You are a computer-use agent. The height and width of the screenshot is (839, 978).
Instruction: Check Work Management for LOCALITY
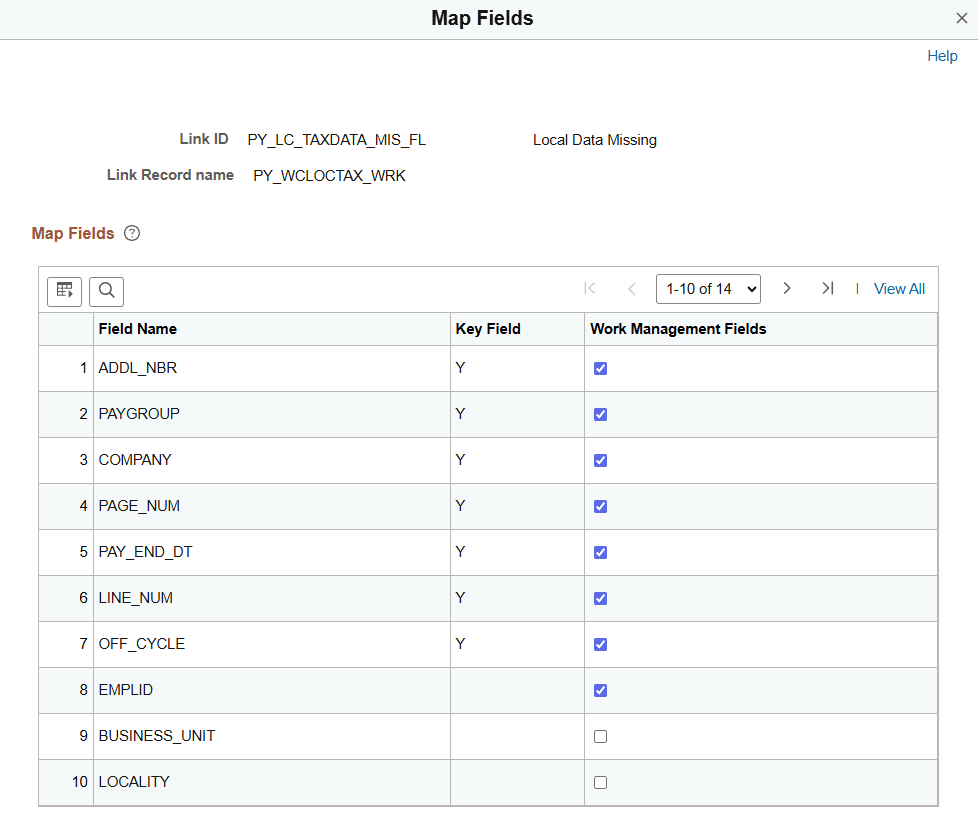[601, 782]
